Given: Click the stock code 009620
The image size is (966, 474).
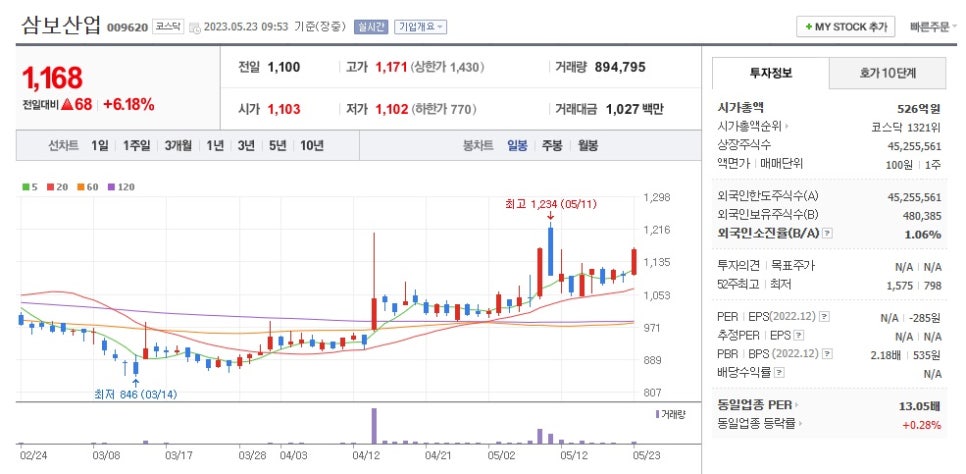Looking at the screenshot, I should (128, 27).
